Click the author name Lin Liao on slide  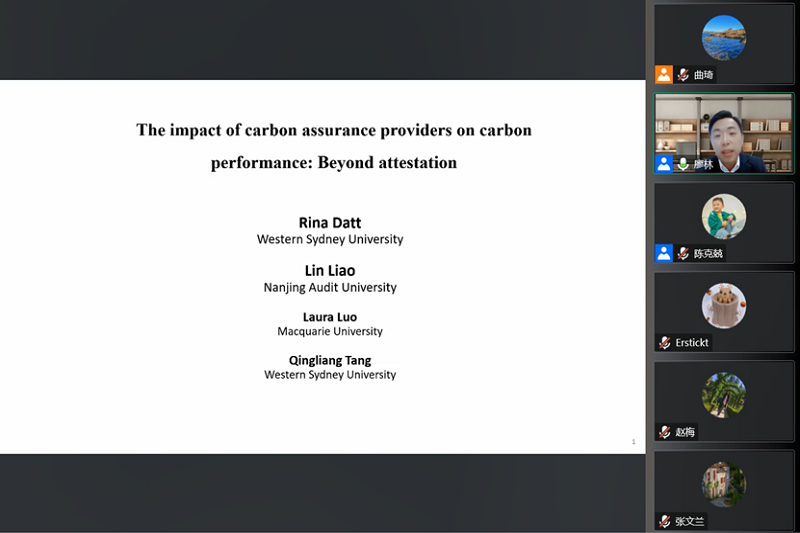330,270
